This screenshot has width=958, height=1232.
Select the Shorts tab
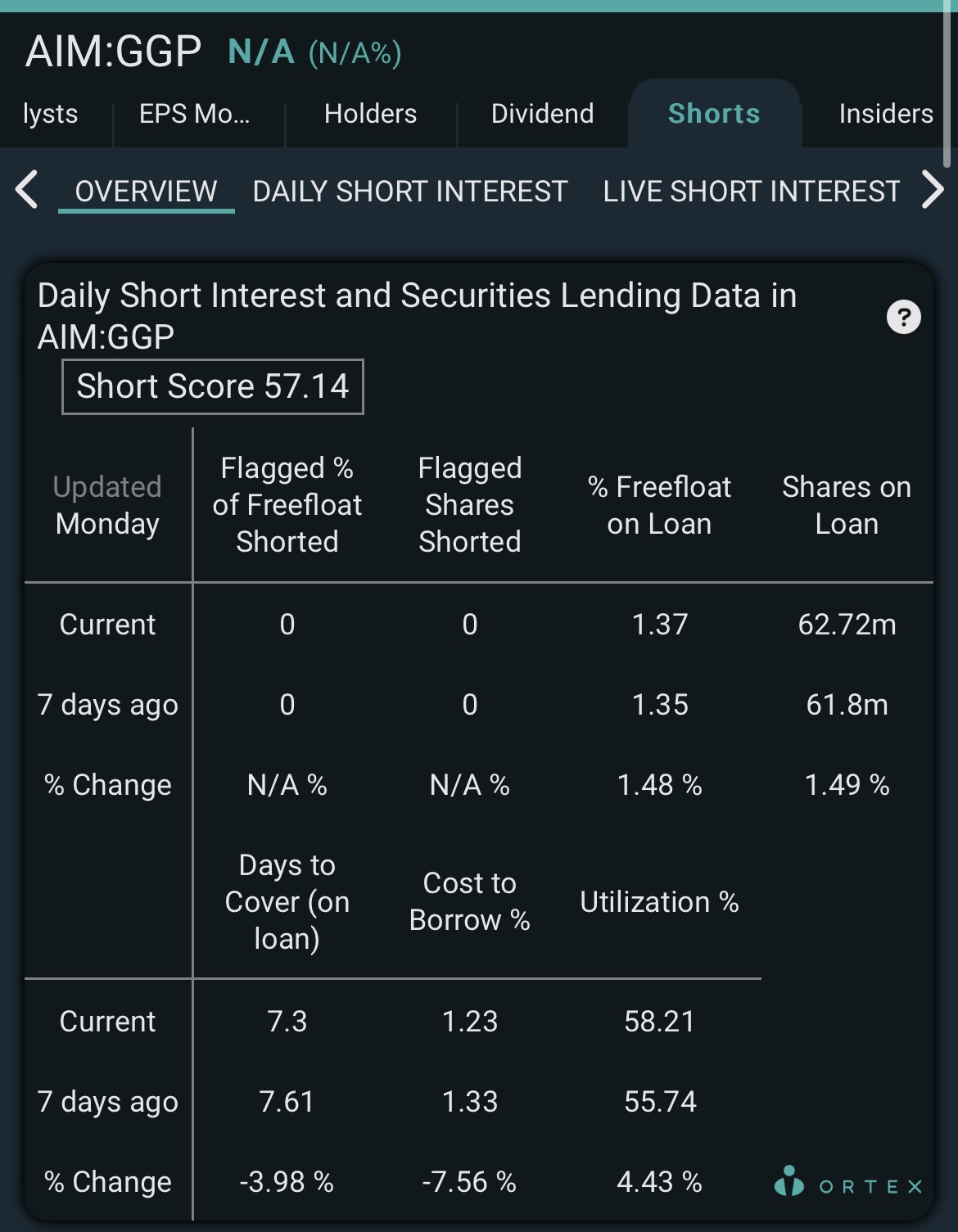714,114
